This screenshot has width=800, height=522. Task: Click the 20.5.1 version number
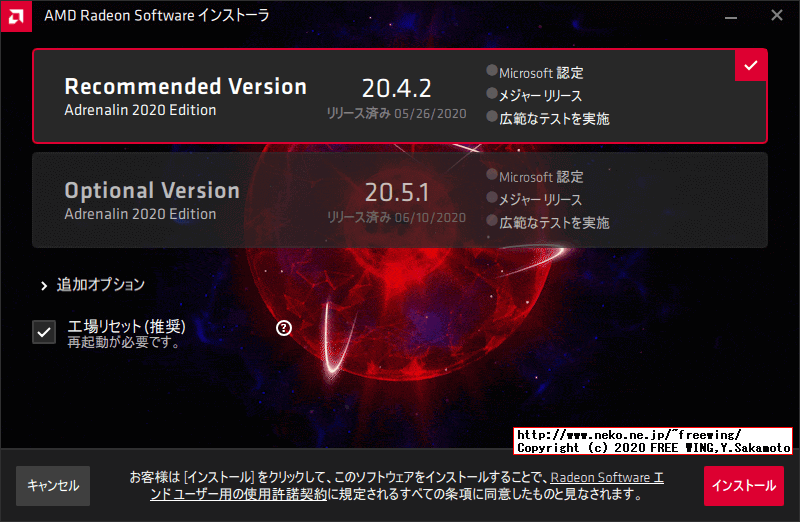click(397, 191)
